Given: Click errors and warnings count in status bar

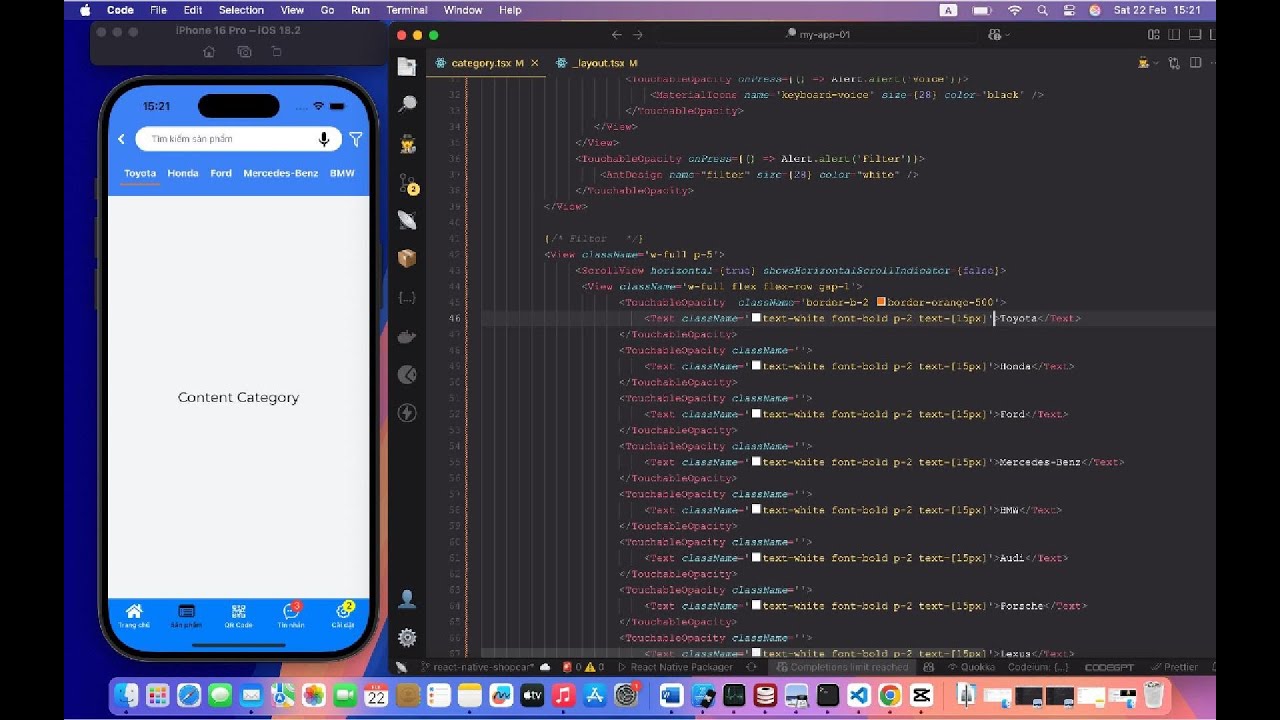Looking at the screenshot, I should [583, 667].
